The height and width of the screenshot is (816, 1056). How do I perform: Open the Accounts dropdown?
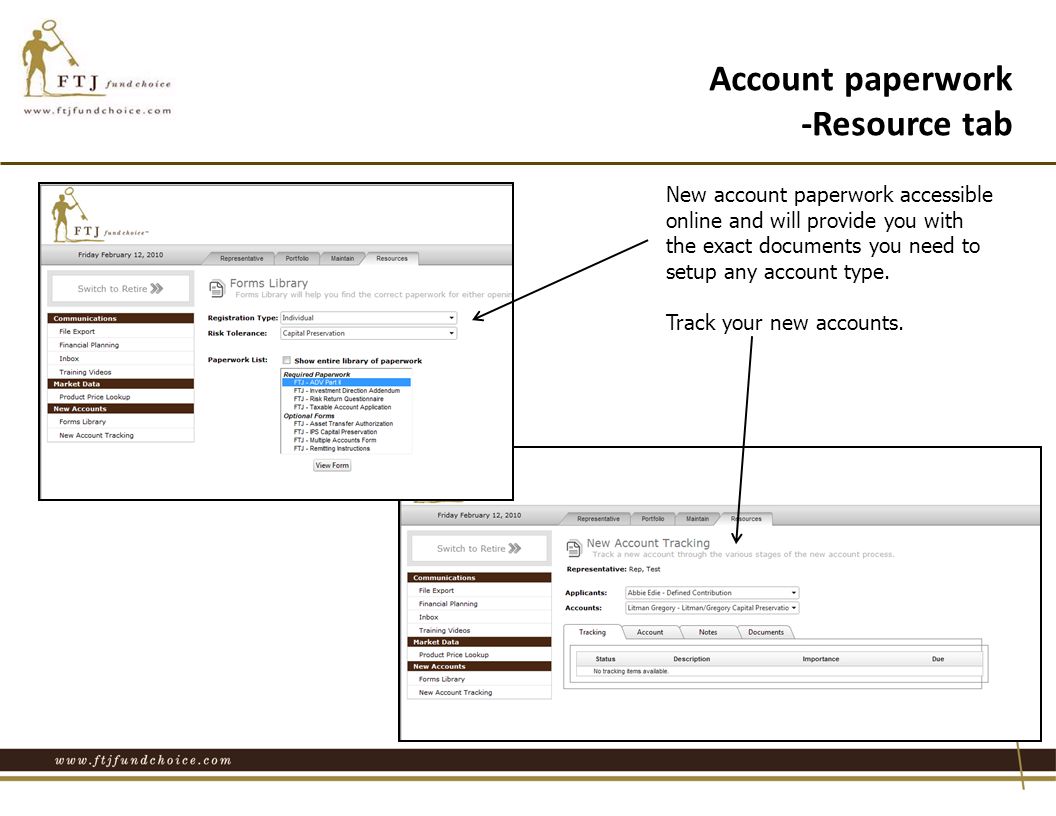pyautogui.click(x=712, y=608)
